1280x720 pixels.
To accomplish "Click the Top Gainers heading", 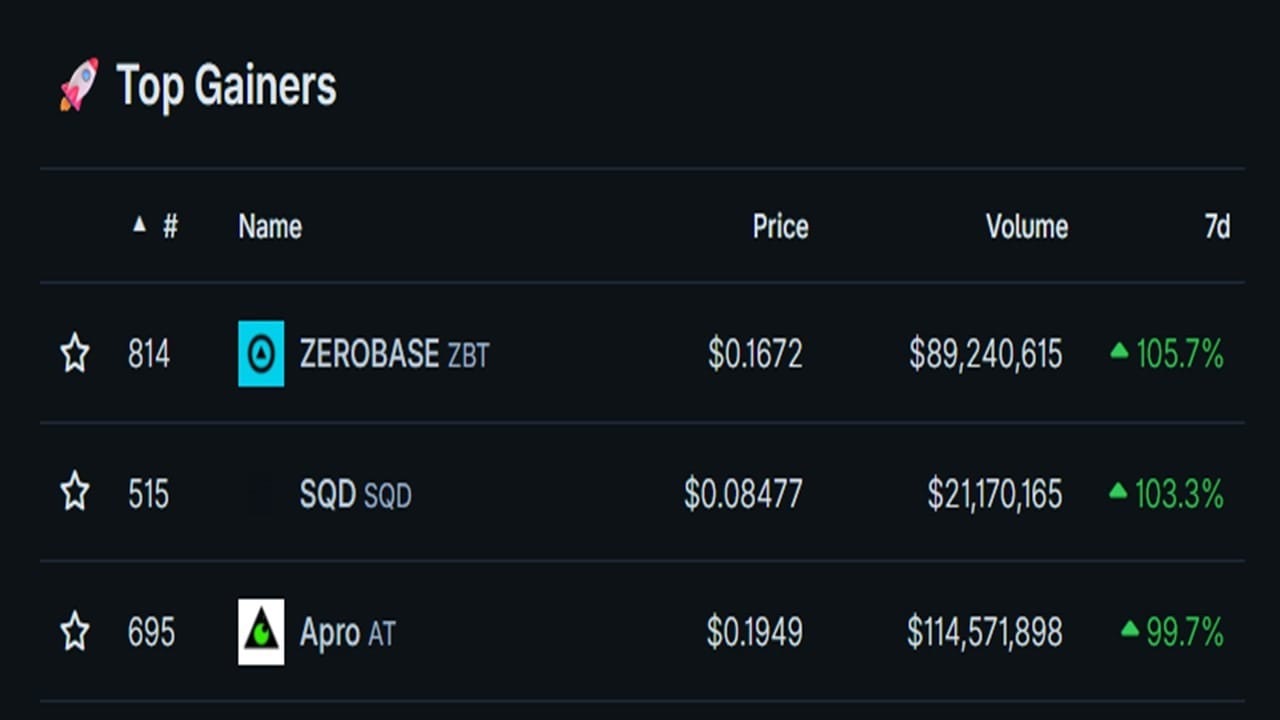I will pos(226,86).
